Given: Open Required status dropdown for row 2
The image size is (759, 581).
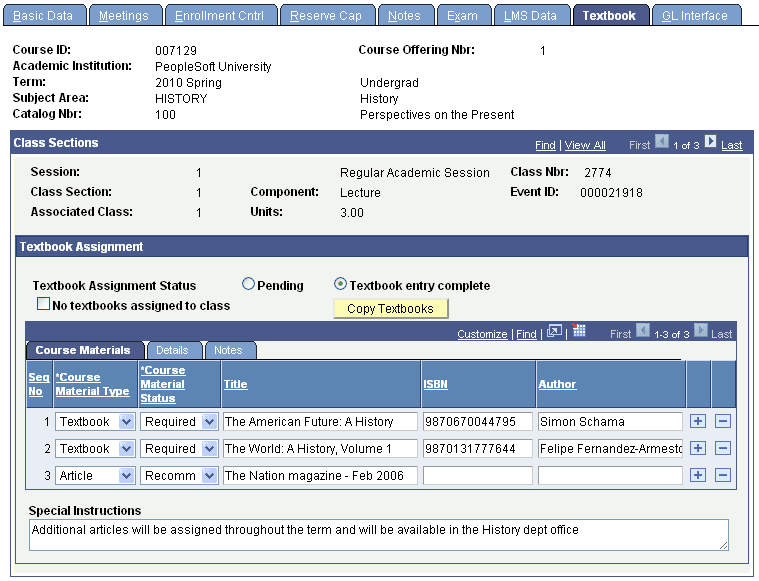Looking at the screenshot, I should tap(209, 449).
